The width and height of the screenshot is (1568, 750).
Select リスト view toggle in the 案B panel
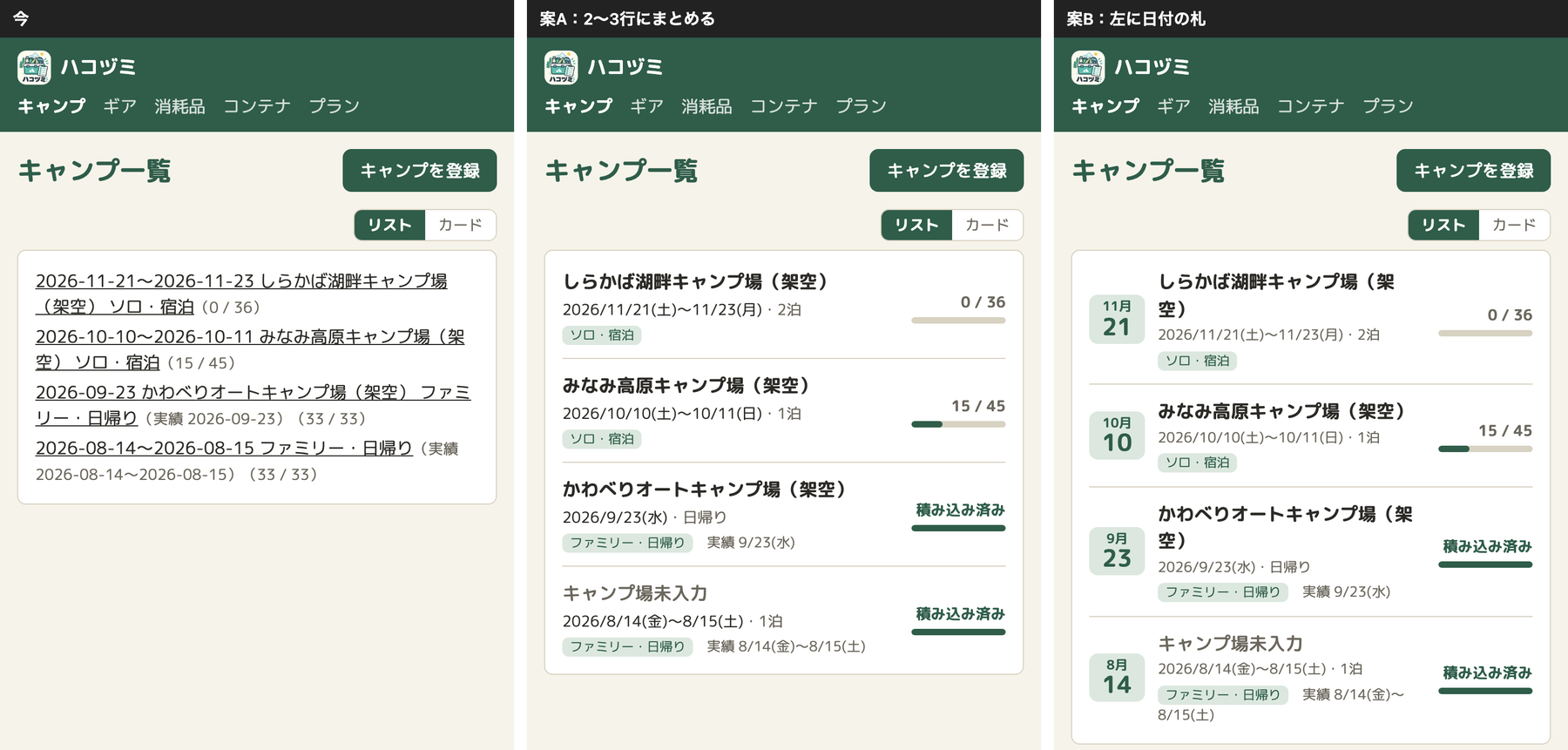pyautogui.click(x=1443, y=225)
